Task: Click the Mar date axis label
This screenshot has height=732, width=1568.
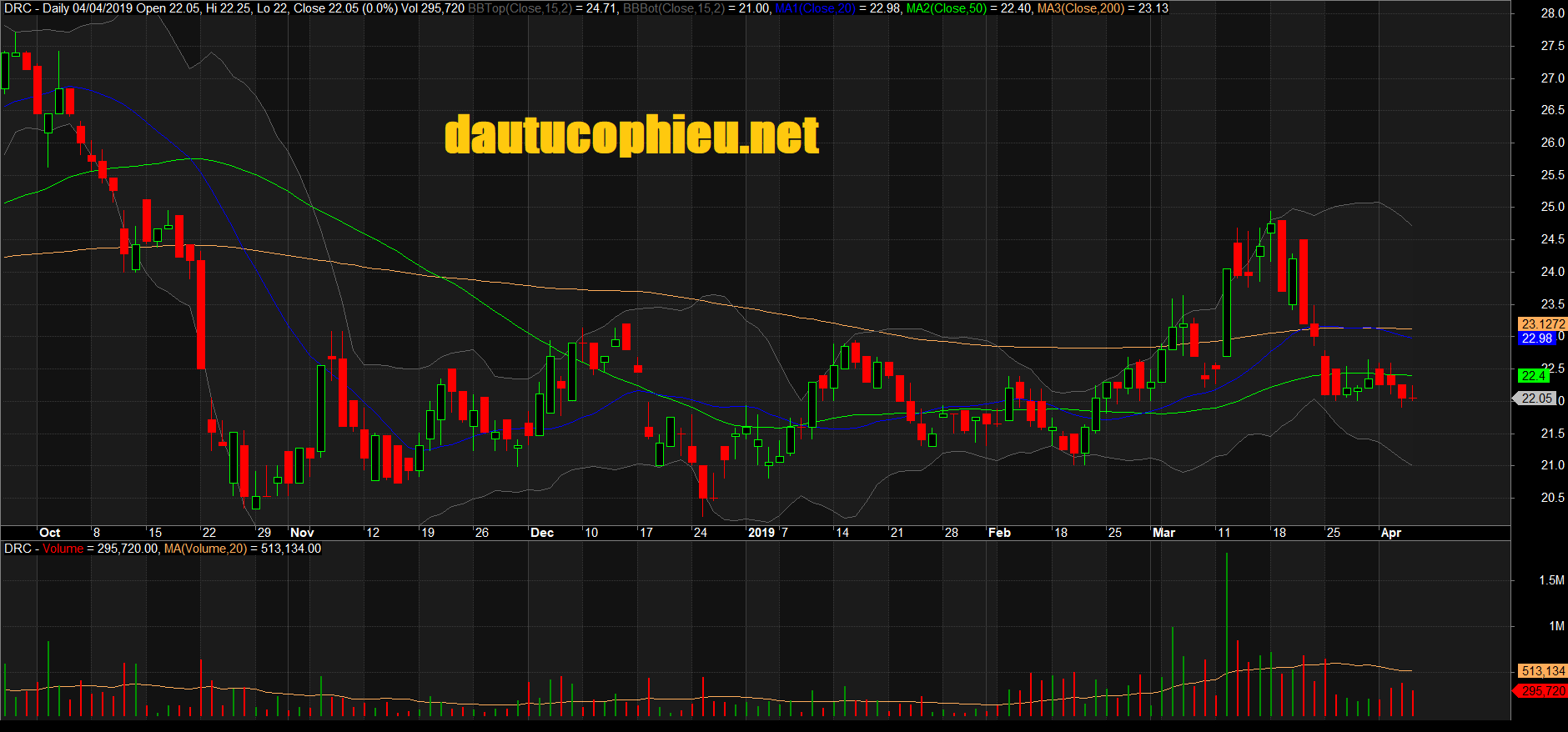Action: point(1163,533)
